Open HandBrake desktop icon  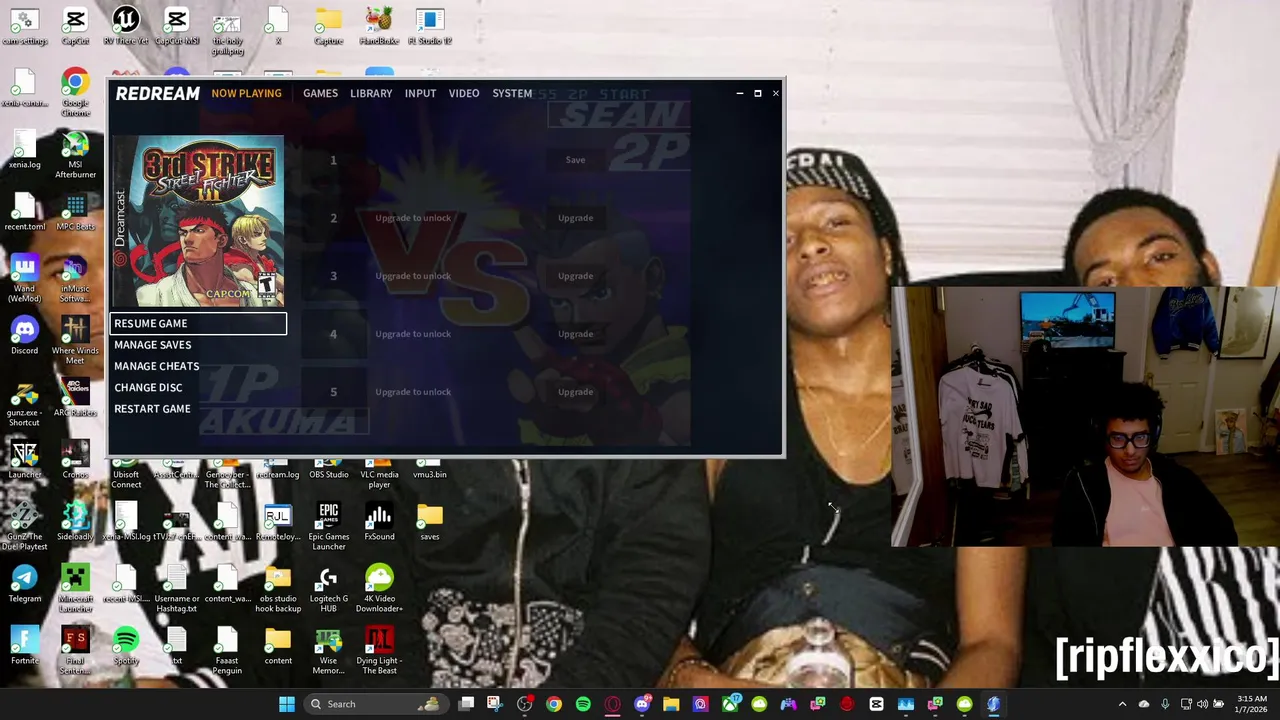379,25
